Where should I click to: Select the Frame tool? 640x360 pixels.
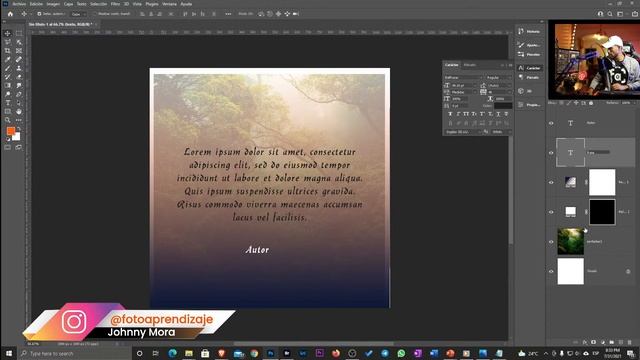click(x=19, y=51)
